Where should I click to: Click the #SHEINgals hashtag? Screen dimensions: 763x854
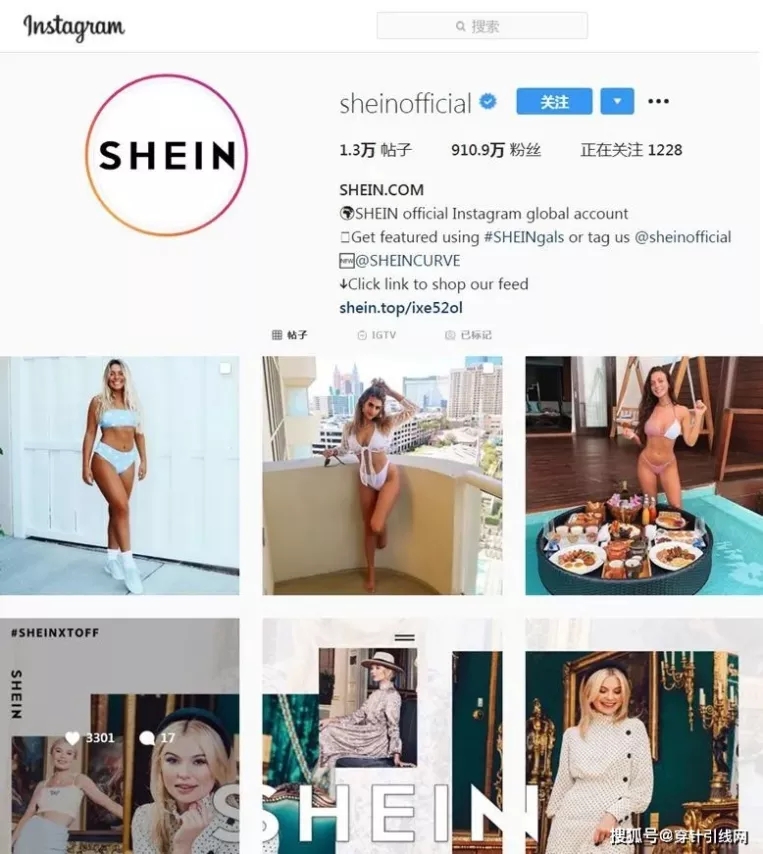pyautogui.click(x=524, y=237)
